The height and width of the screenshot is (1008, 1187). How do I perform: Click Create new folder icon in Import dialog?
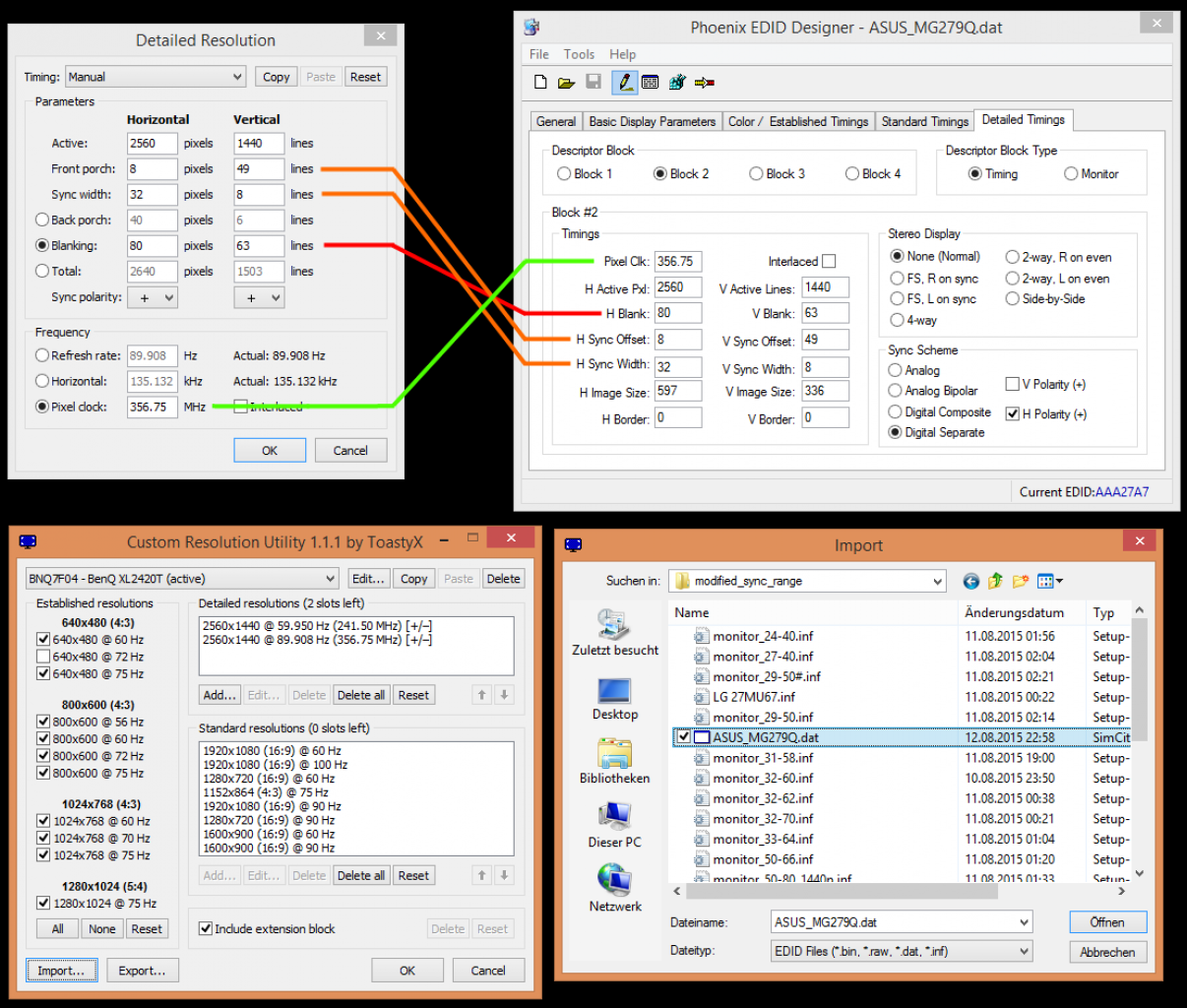coord(1020,582)
